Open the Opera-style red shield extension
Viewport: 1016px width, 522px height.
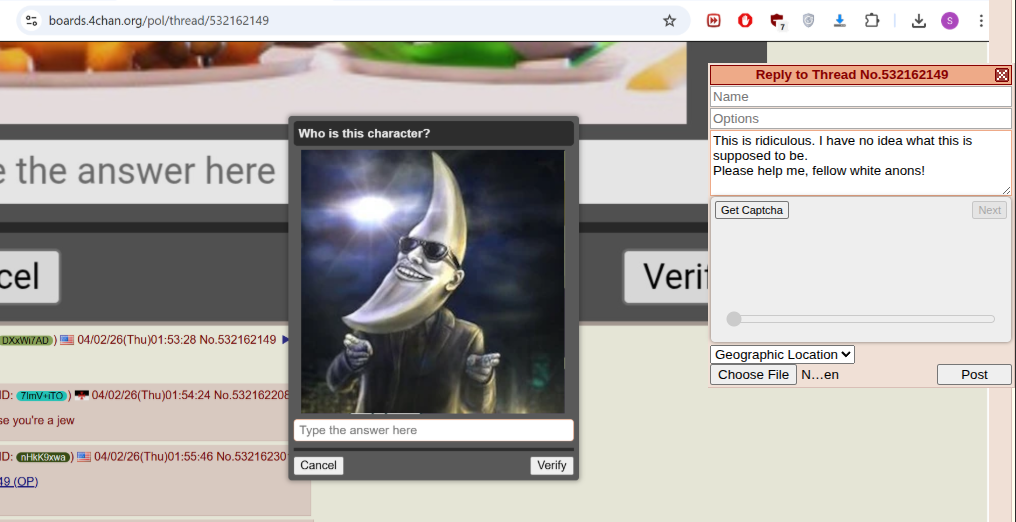[745, 21]
